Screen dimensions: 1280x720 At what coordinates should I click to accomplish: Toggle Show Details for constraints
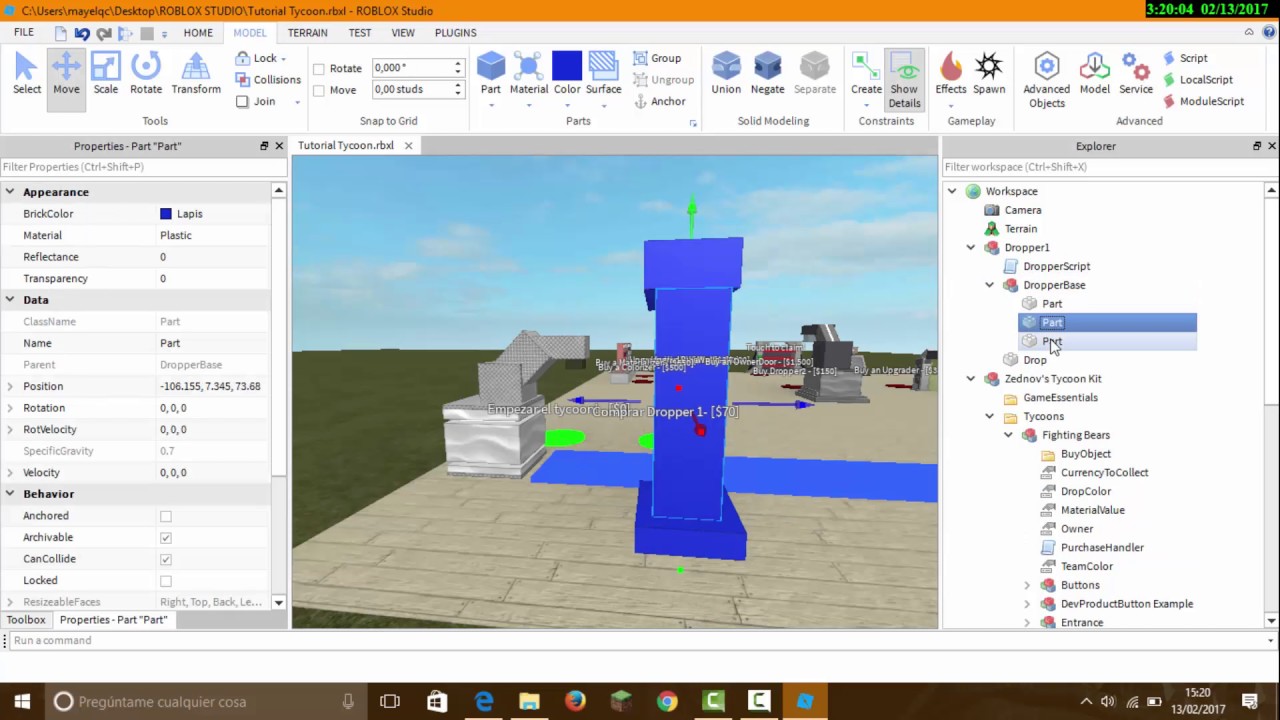click(904, 78)
